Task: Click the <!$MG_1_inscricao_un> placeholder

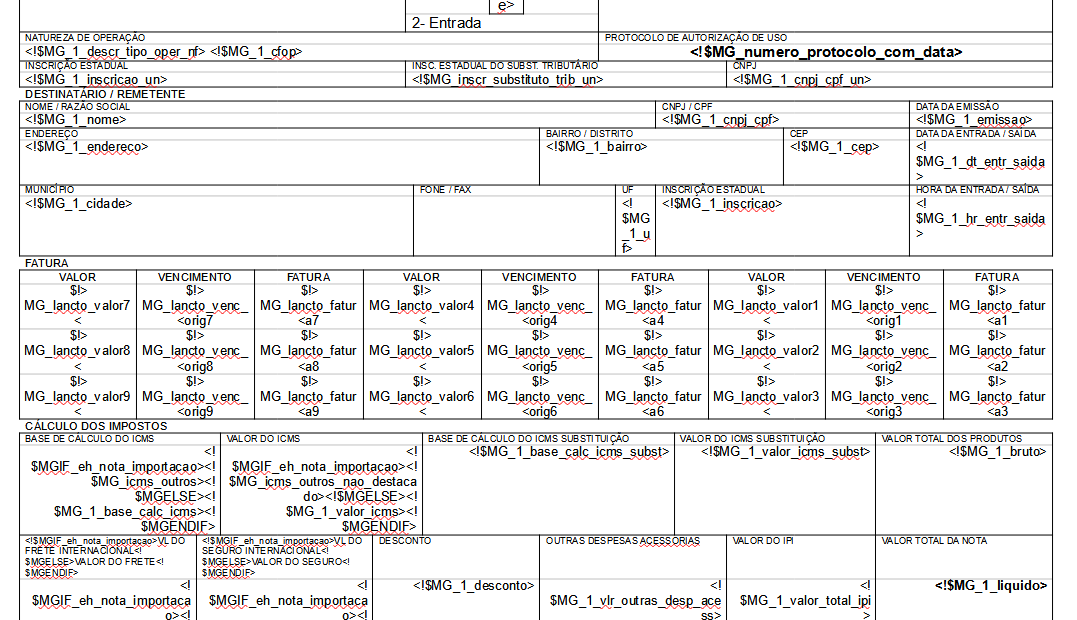Action: pyautogui.click(x=96, y=80)
